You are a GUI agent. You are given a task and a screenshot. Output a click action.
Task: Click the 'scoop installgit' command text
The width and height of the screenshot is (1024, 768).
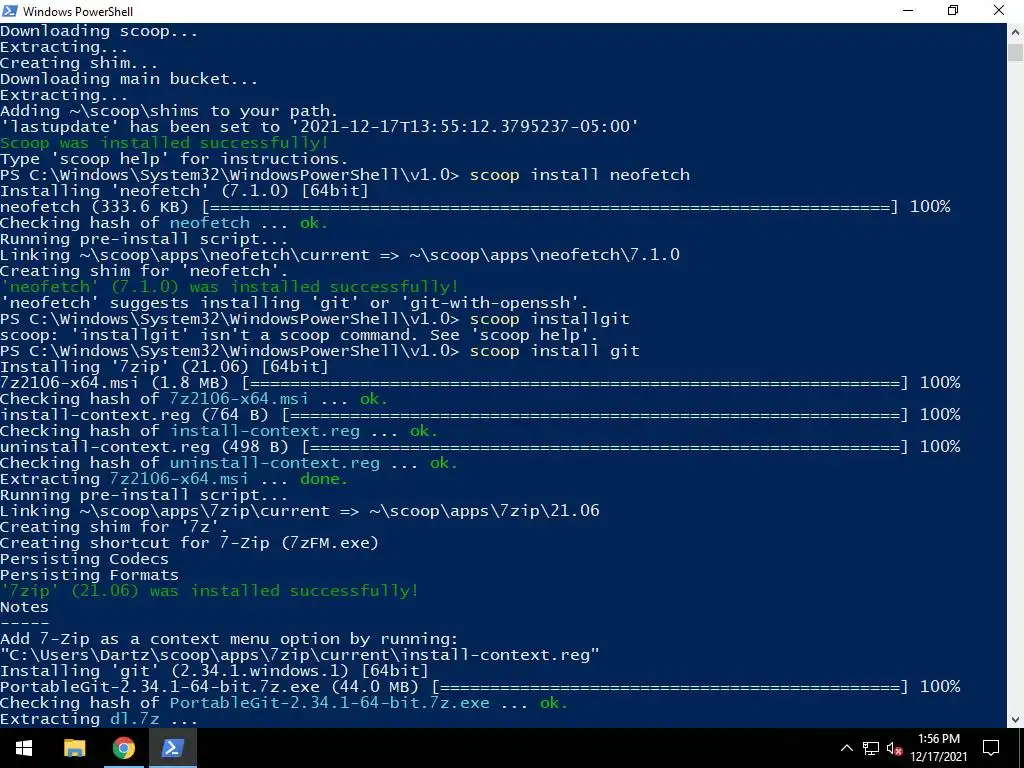point(549,319)
